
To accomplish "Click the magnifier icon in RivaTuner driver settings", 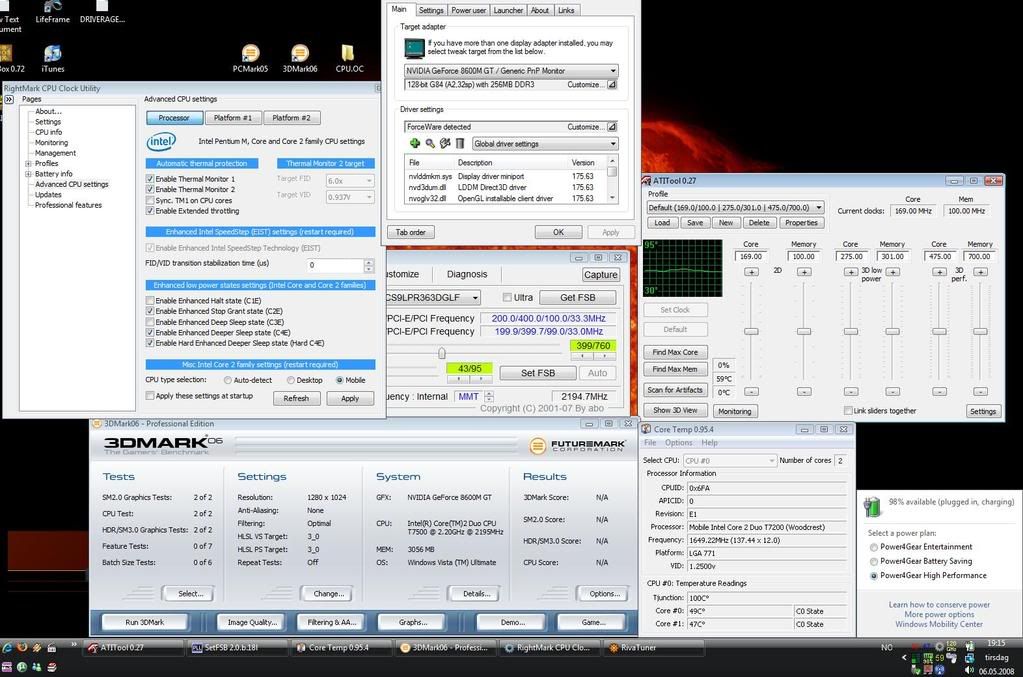I will 430,143.
